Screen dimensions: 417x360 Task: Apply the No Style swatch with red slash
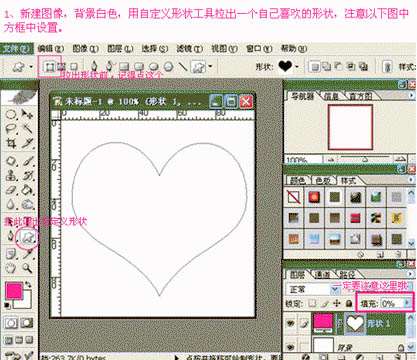pos(294,197)
